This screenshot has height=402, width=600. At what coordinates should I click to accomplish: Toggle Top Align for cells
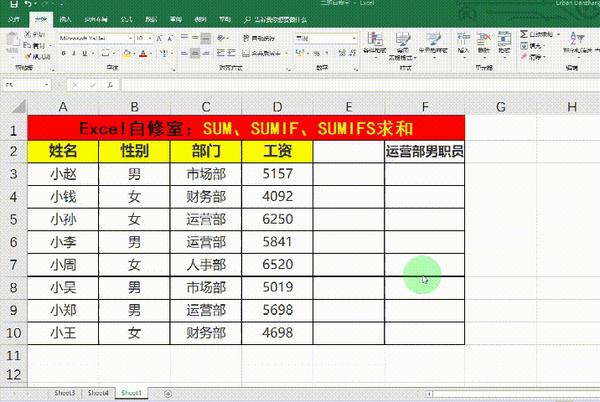[x=184, y=38]
